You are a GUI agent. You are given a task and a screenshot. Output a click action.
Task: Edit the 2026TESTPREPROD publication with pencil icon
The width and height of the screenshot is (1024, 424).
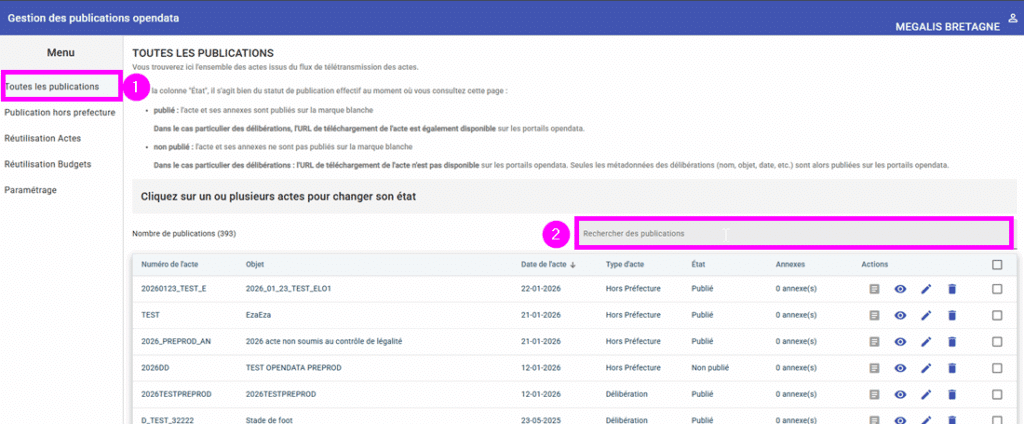(x=926, y=394)
